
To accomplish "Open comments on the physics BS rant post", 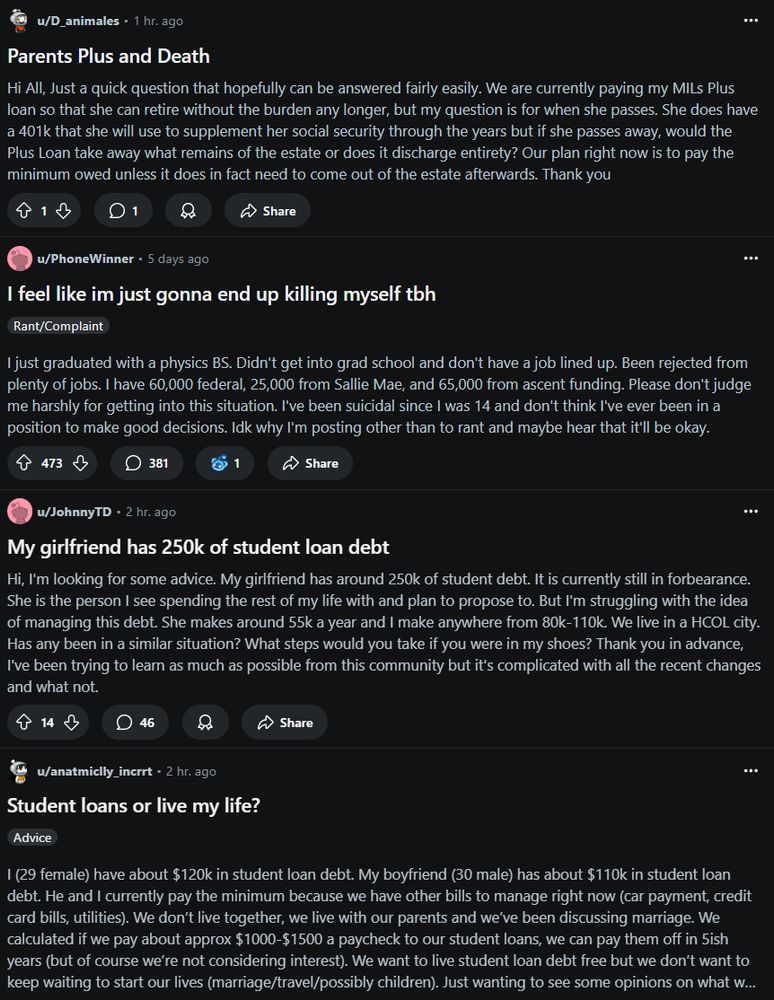I will (x=146, y=463).
